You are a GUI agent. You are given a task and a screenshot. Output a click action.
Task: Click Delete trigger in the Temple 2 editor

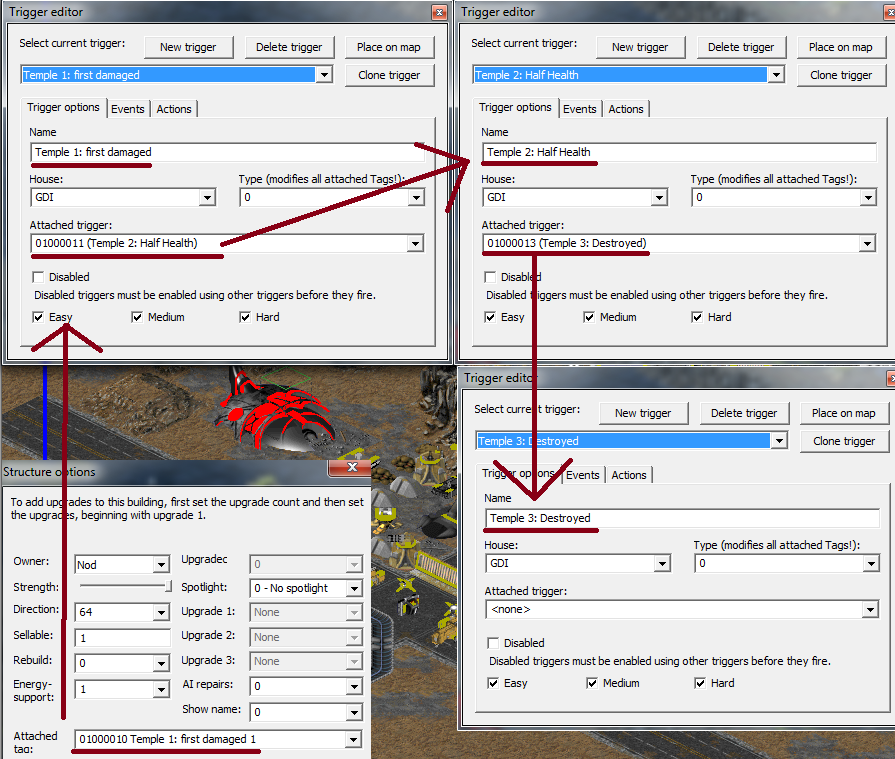pyautogui.click(x=741, y=47)
